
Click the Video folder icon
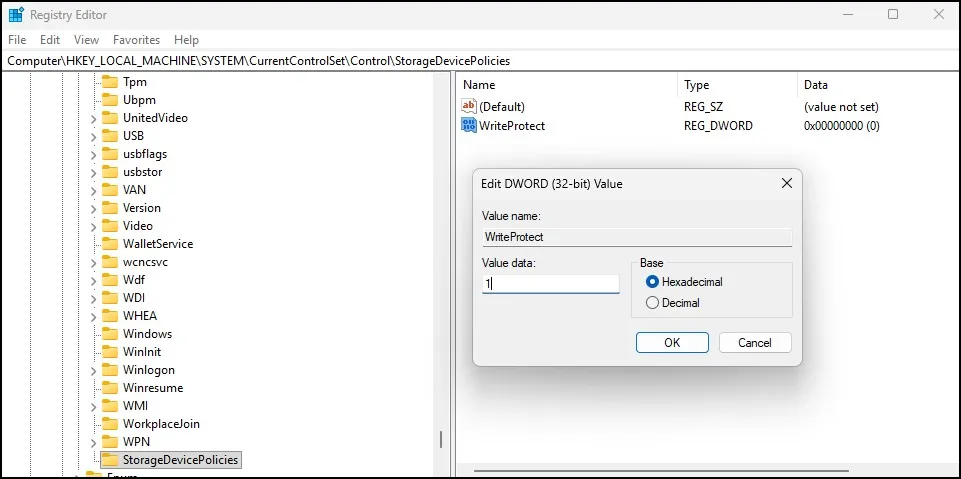tap(110, 225)
